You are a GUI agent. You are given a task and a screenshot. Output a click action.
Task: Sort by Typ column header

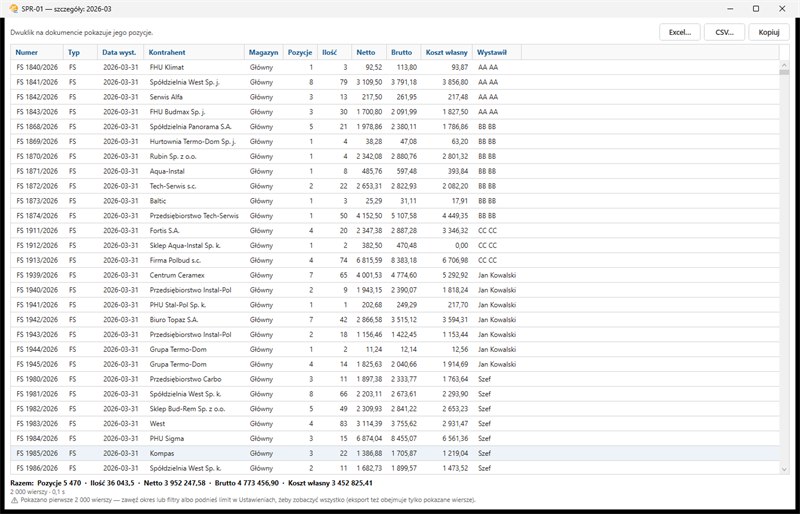(80, 52)
